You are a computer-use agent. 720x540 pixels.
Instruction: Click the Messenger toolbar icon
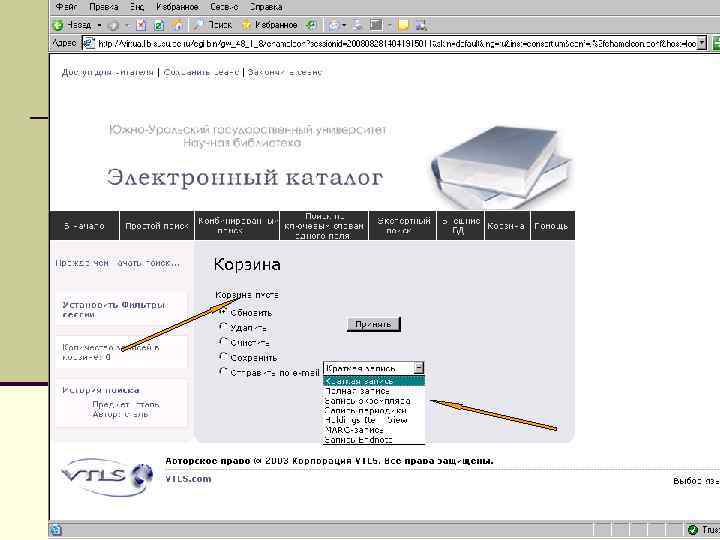pos(422,25)
